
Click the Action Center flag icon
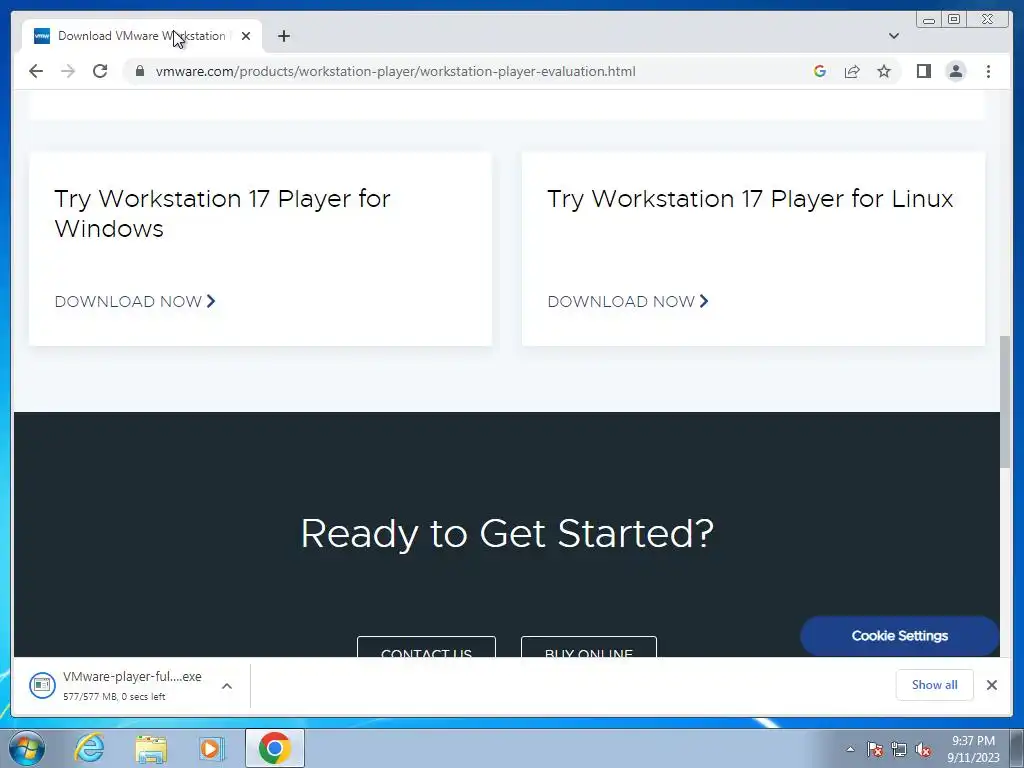[875, 749]
